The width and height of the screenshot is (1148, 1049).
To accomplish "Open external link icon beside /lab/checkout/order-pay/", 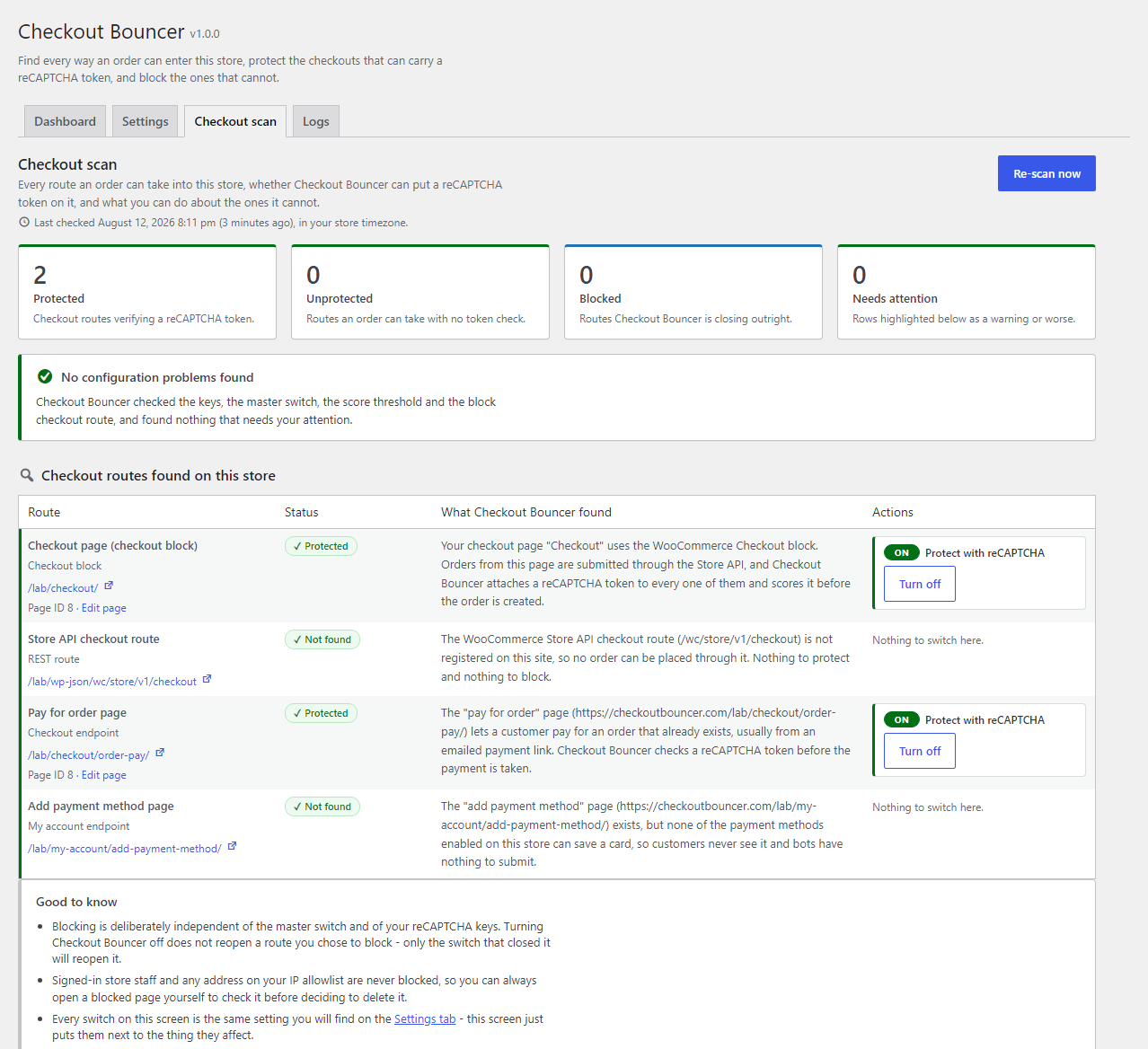I will 160,753.
